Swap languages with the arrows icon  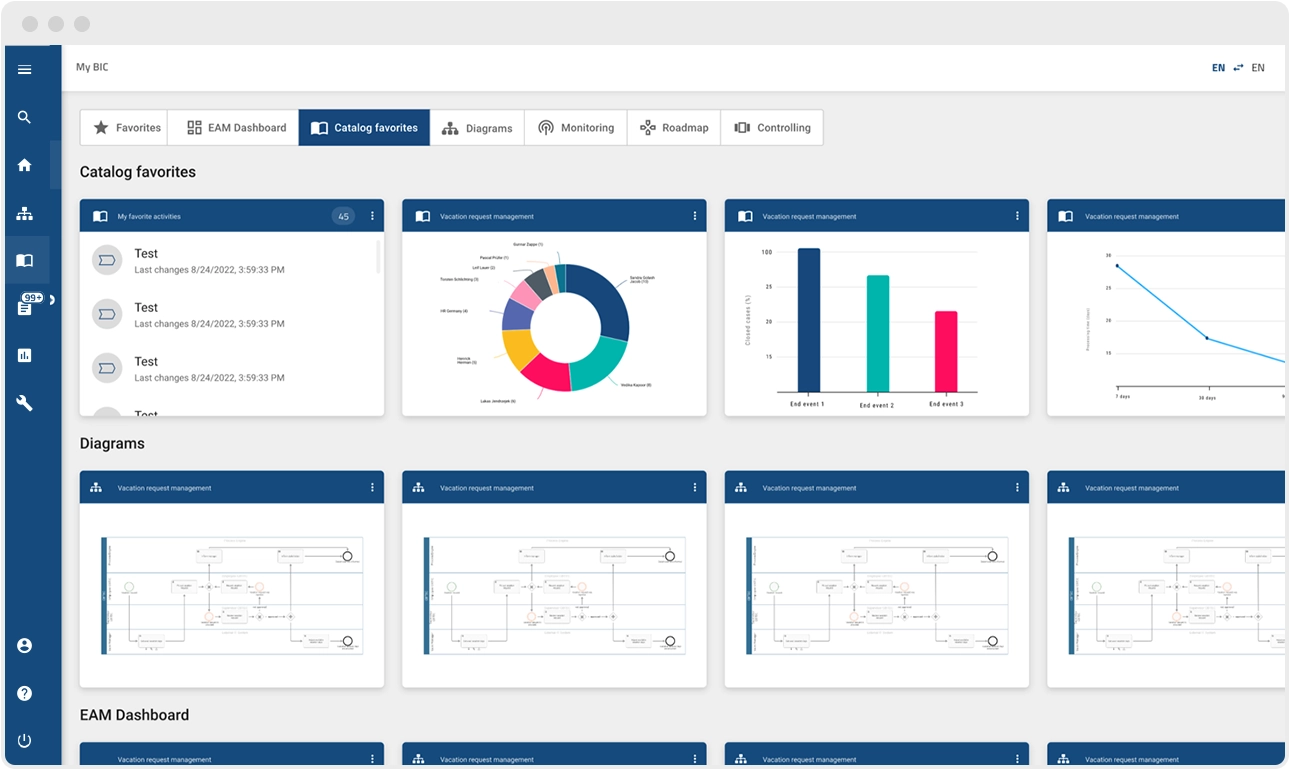coord(1239,68)
